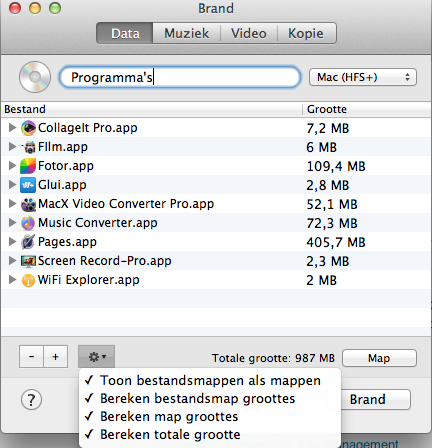Expand the FIlm.app row
Screen dimensions: 432x448
12,146
